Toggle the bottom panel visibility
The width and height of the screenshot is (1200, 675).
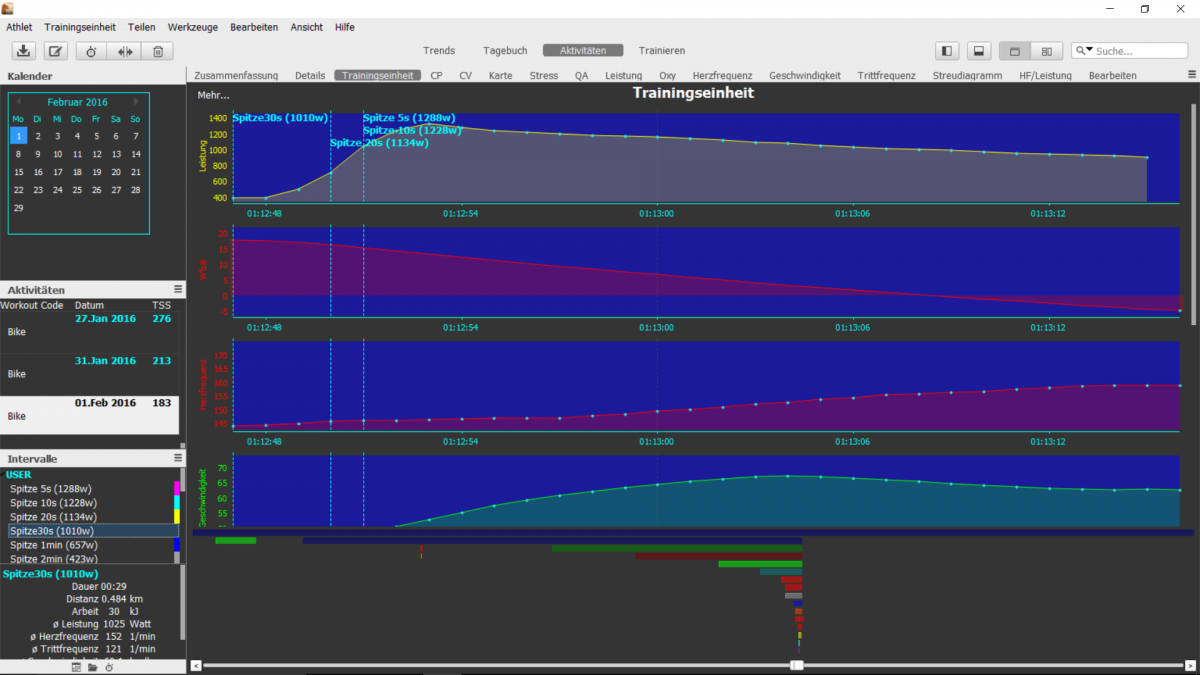coord(979,51)
